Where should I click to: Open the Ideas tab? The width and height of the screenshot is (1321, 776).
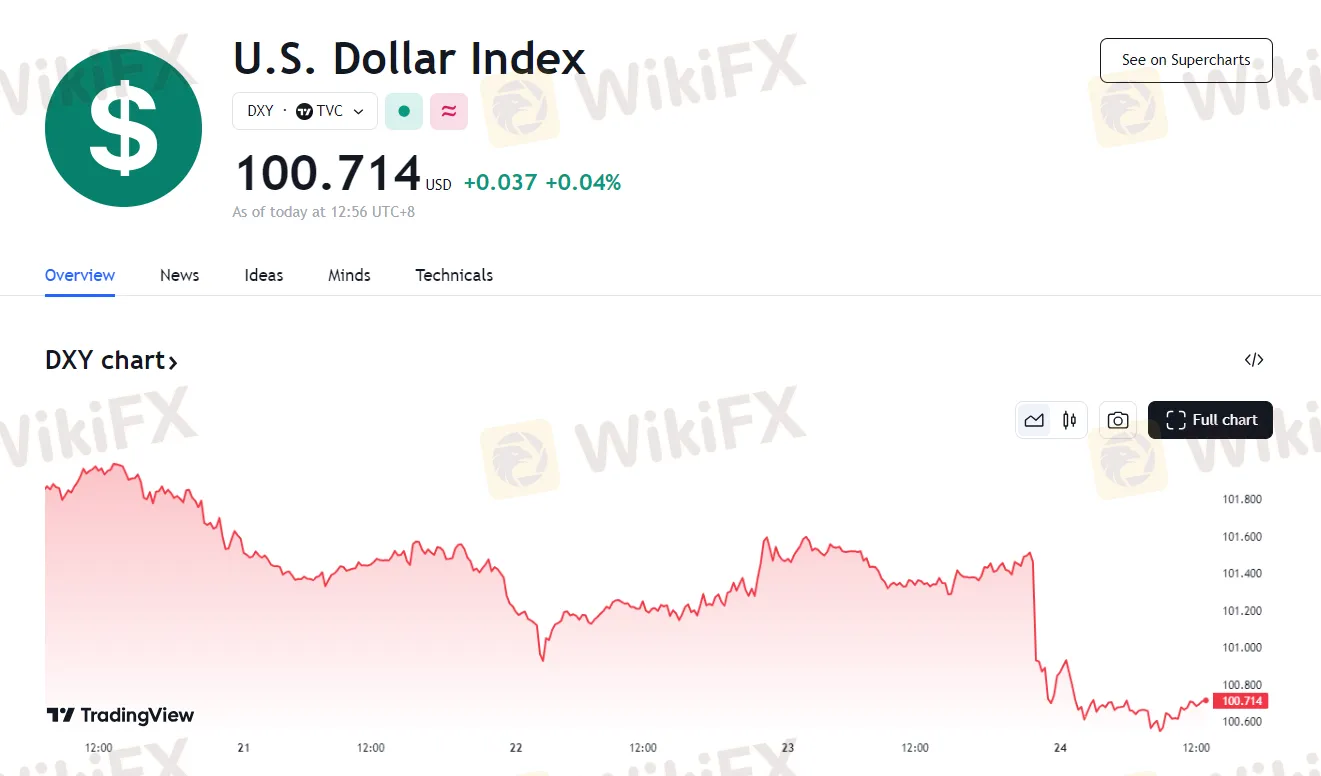coord(264,275)
